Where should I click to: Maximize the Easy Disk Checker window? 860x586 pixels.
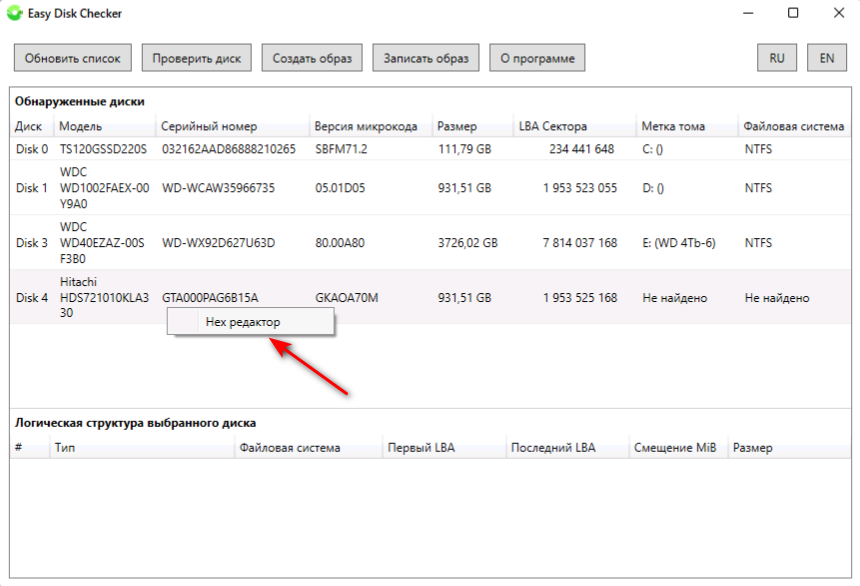point(792,14)
